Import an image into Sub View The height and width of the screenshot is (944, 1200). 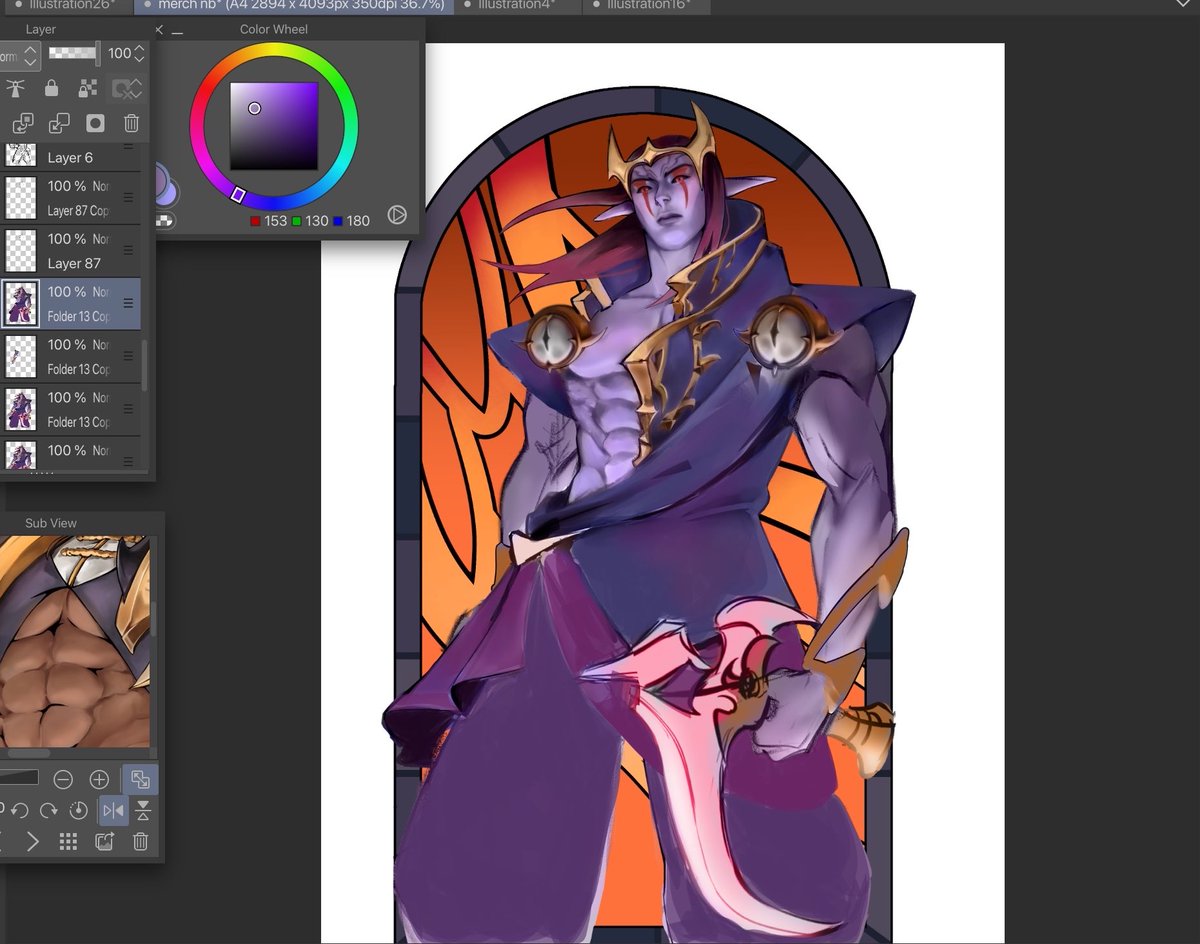coord(104,842)
